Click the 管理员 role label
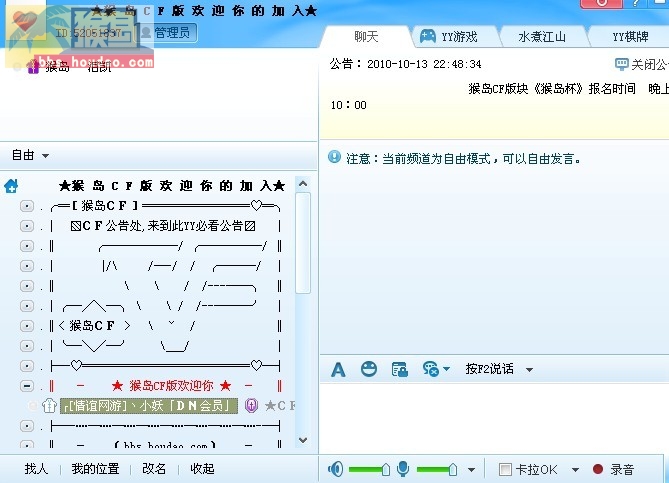 click(172, 32)
